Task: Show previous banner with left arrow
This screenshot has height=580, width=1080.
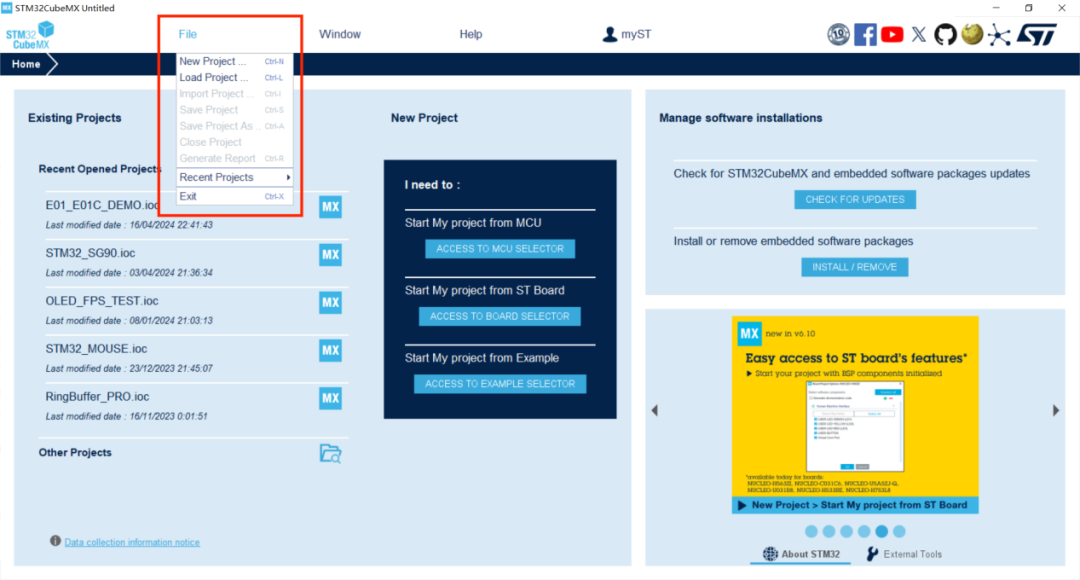Action: pos(654,411)
